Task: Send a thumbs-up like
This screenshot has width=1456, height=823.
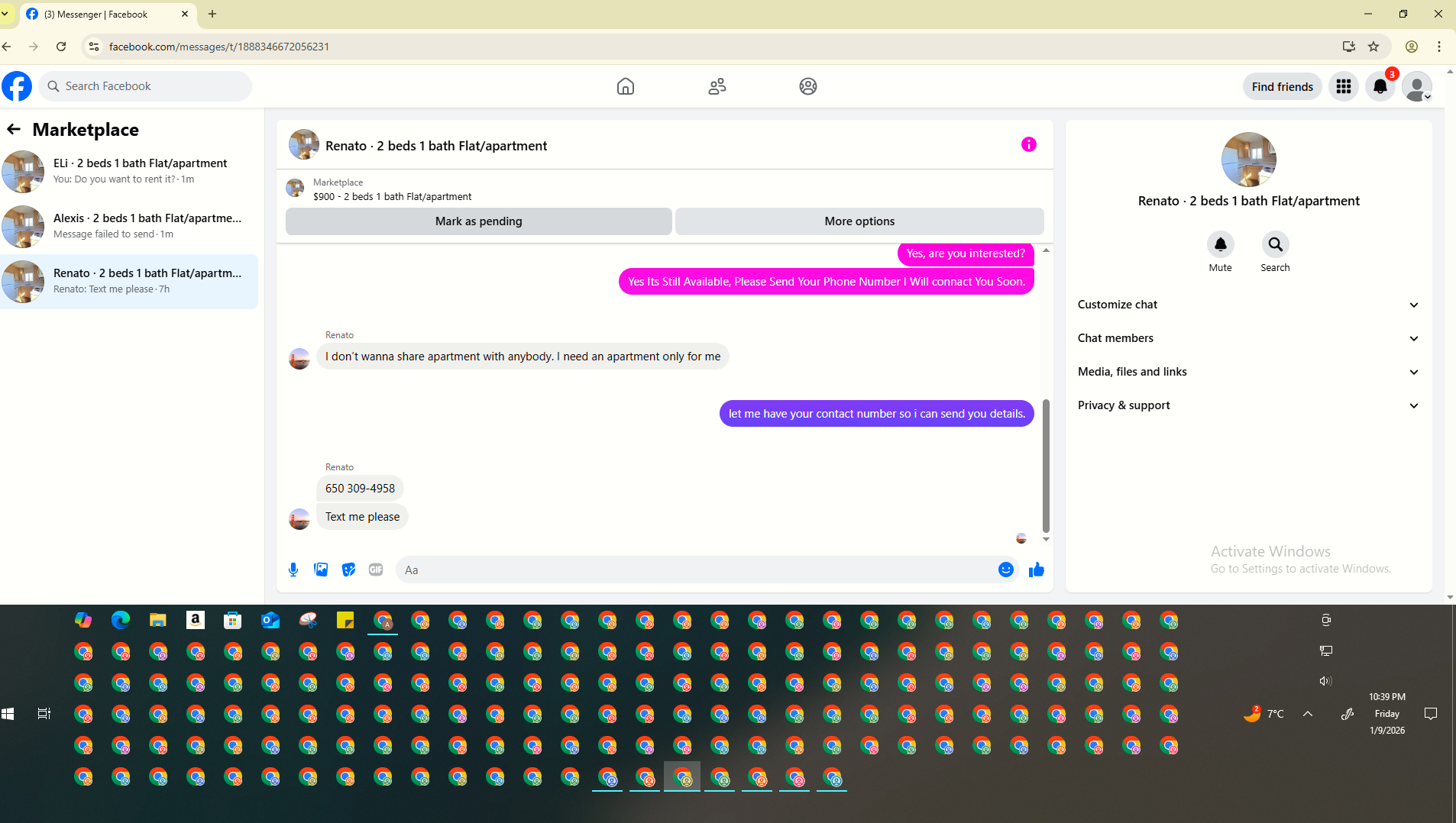Action: [1037, 570]
